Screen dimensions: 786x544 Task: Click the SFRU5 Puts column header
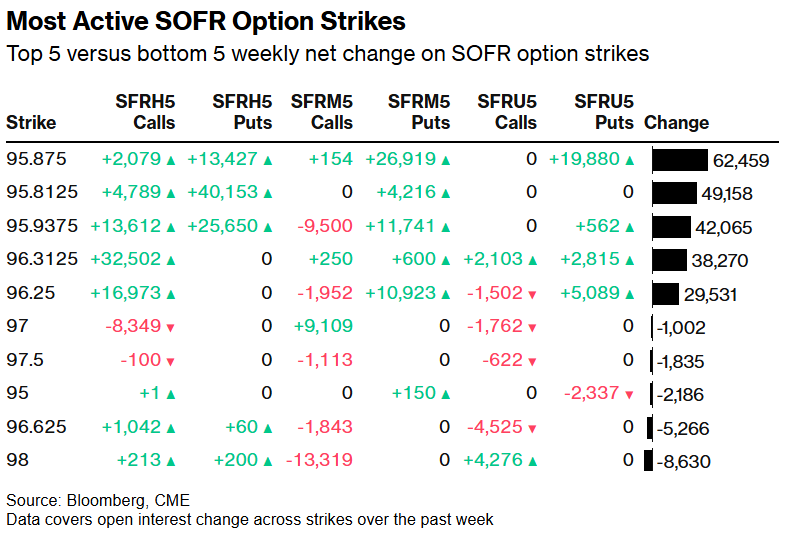point(604,112)
